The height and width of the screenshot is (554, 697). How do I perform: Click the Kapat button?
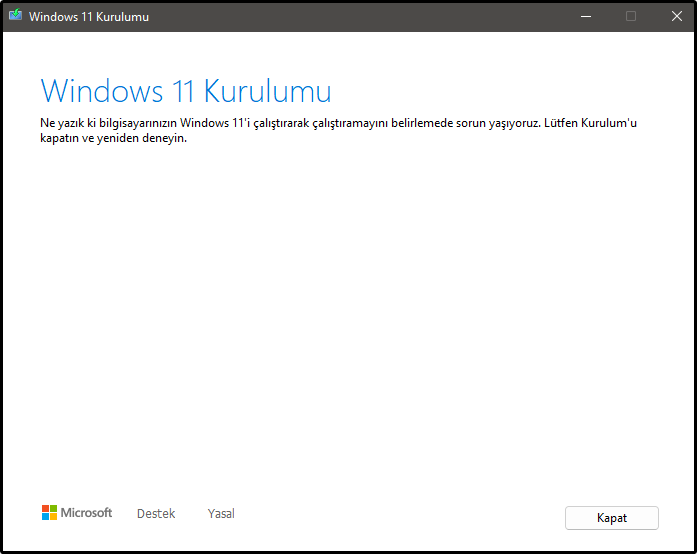point(612,518)
